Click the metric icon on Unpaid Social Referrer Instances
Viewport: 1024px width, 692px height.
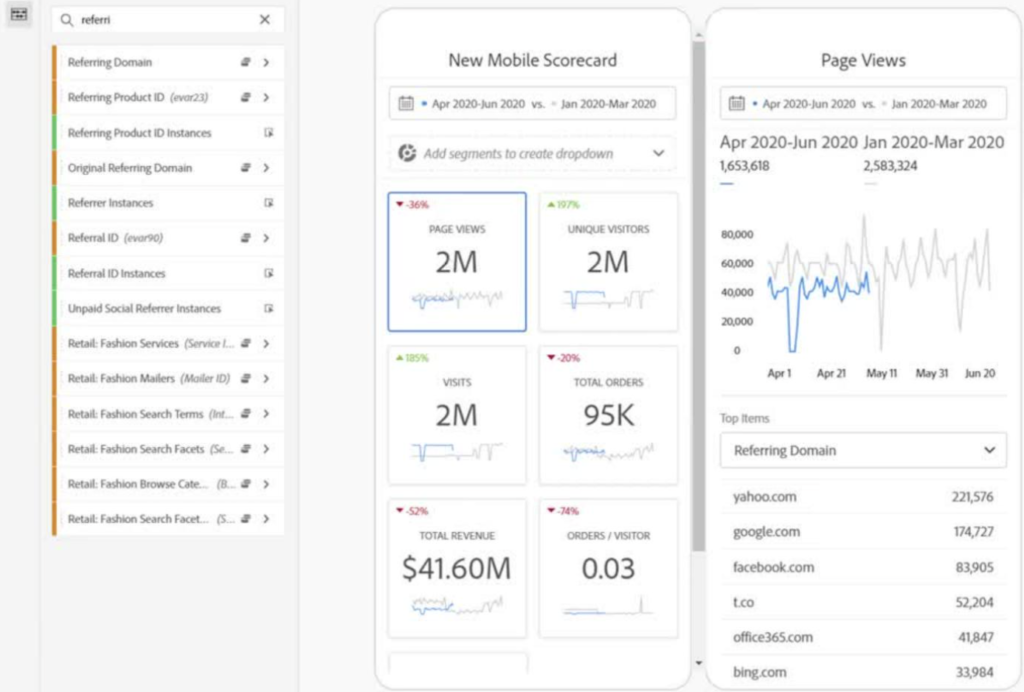click(x=268, y=308)
